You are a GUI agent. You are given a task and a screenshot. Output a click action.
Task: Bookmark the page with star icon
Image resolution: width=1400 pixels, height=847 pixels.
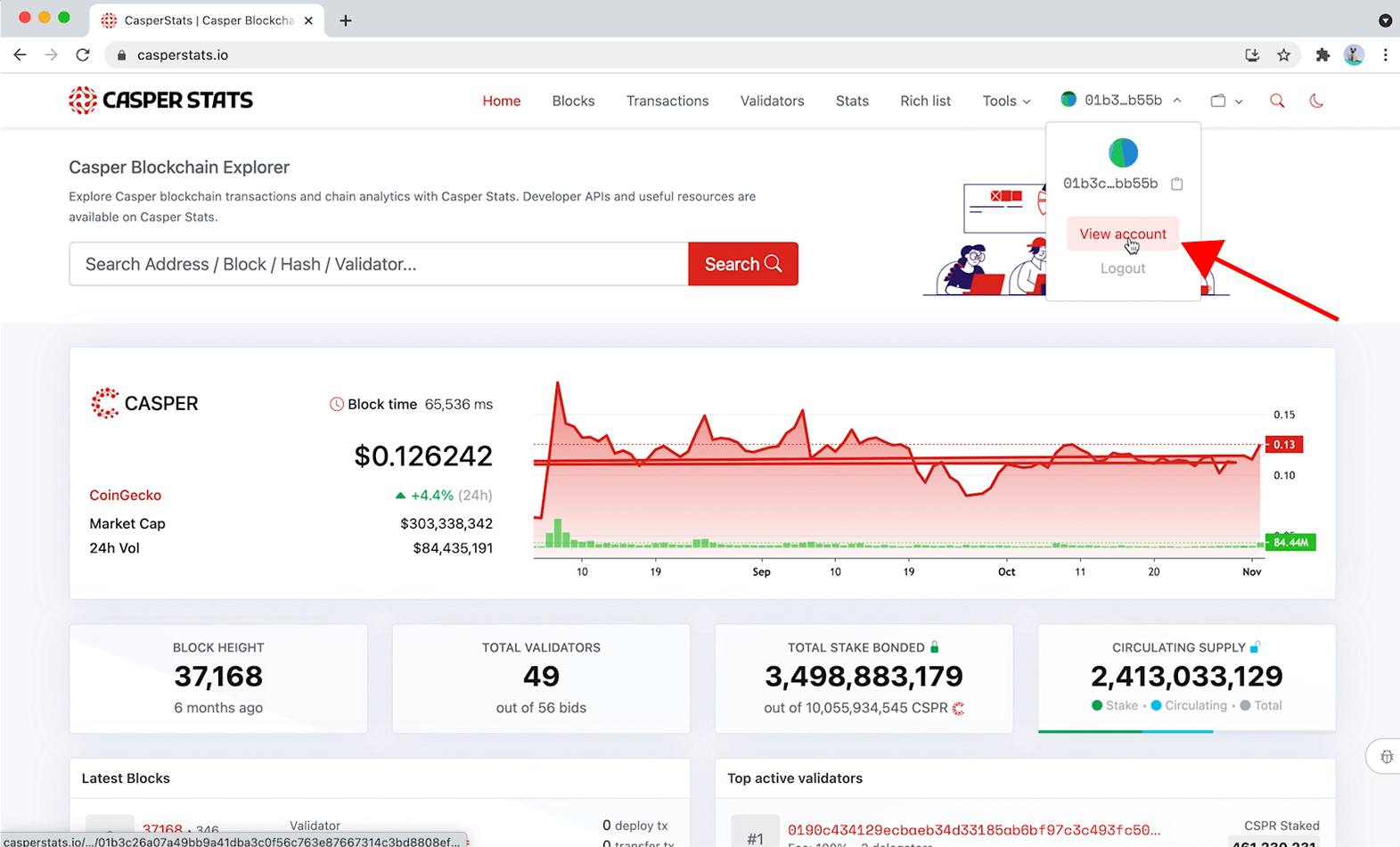(1283, 55)
